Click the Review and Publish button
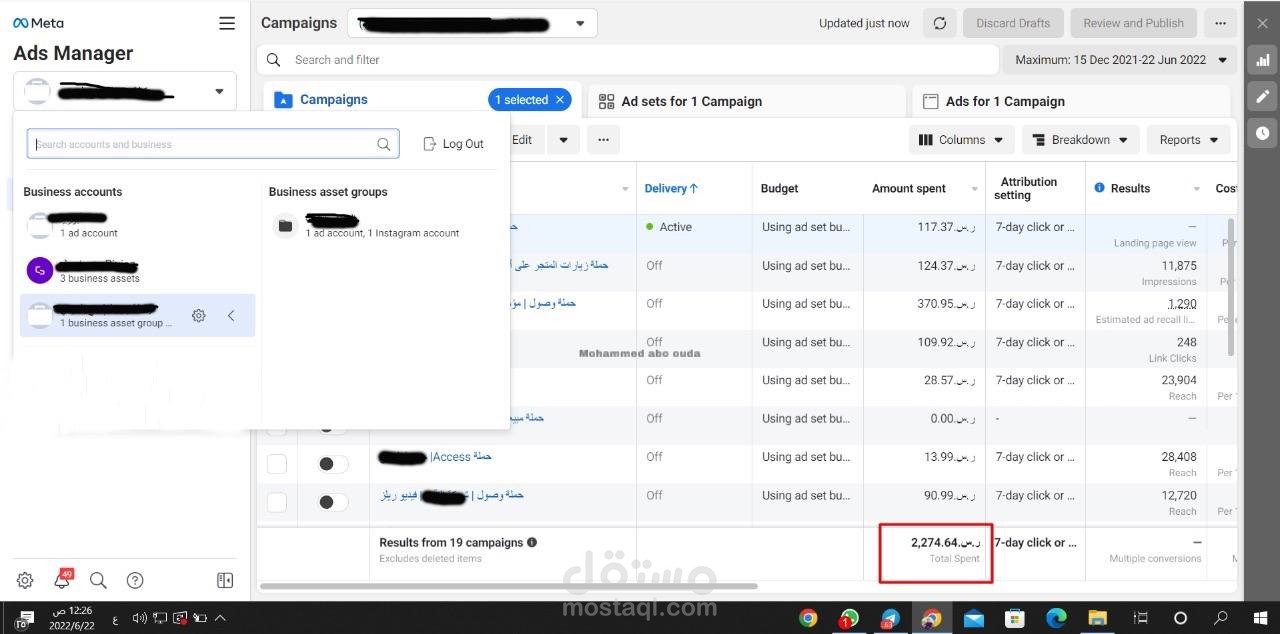This screenshot has width=1280, height=634. pyautogui.click(x=1133, y=23)
